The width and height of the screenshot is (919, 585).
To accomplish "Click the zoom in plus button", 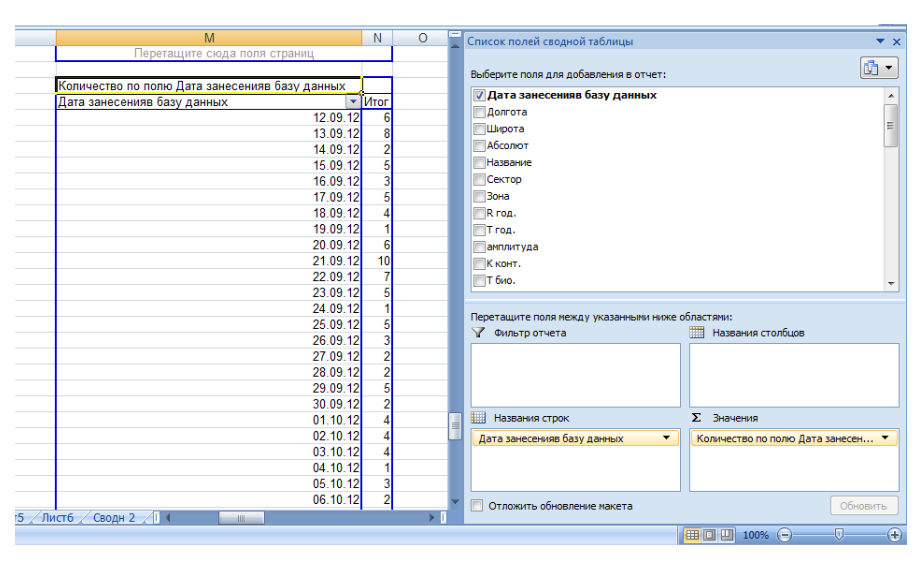I will [895, 535].
